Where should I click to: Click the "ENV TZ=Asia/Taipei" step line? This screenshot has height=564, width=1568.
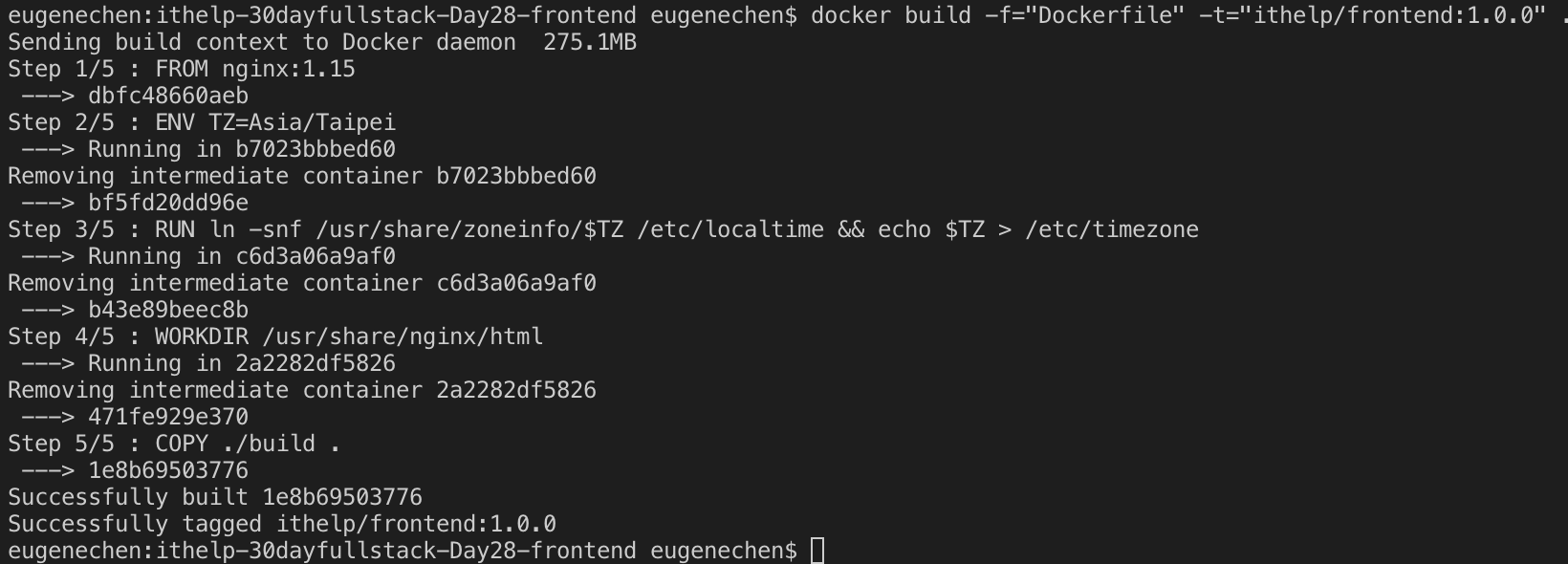coord(274,122)
